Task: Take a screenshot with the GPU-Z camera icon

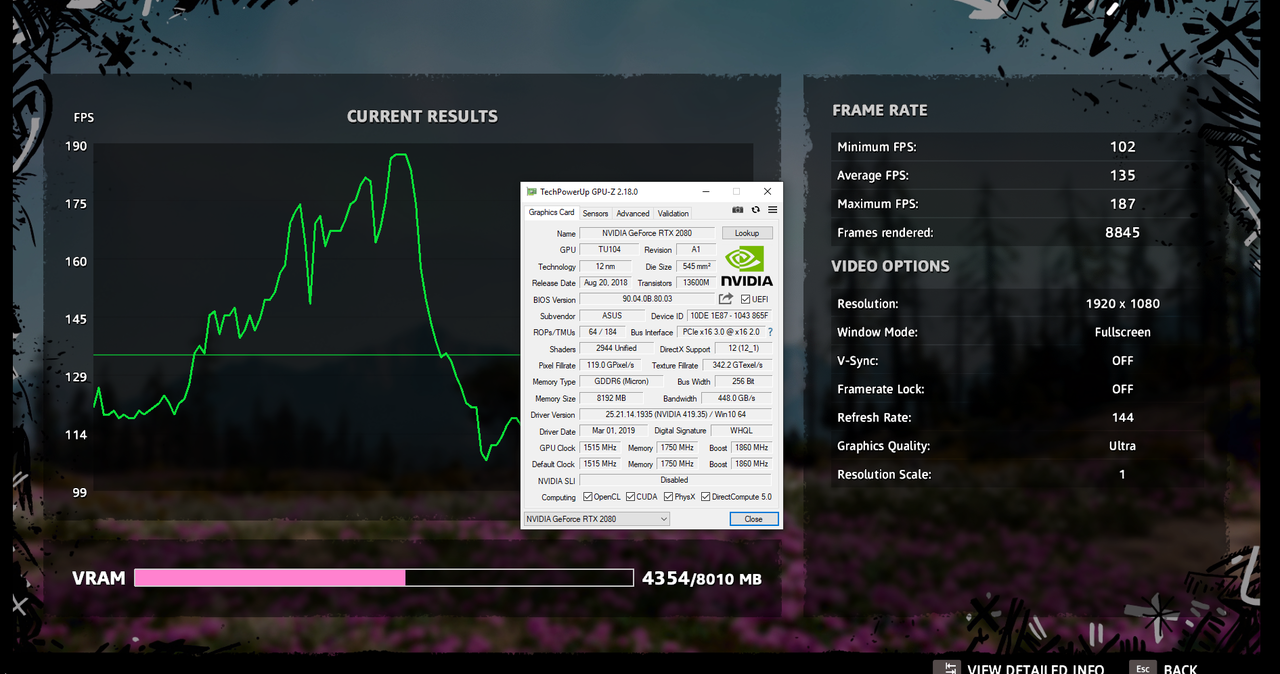Action: (x=738, y=210)
